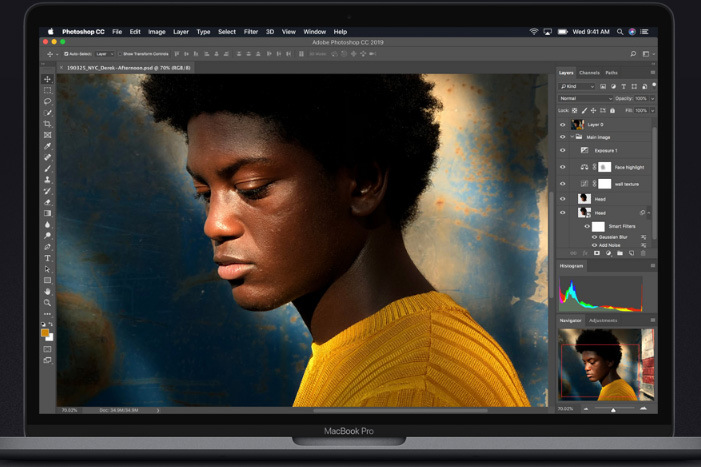Click the search icon in options bar
This screenshot has width=701, height=467.
633,53
